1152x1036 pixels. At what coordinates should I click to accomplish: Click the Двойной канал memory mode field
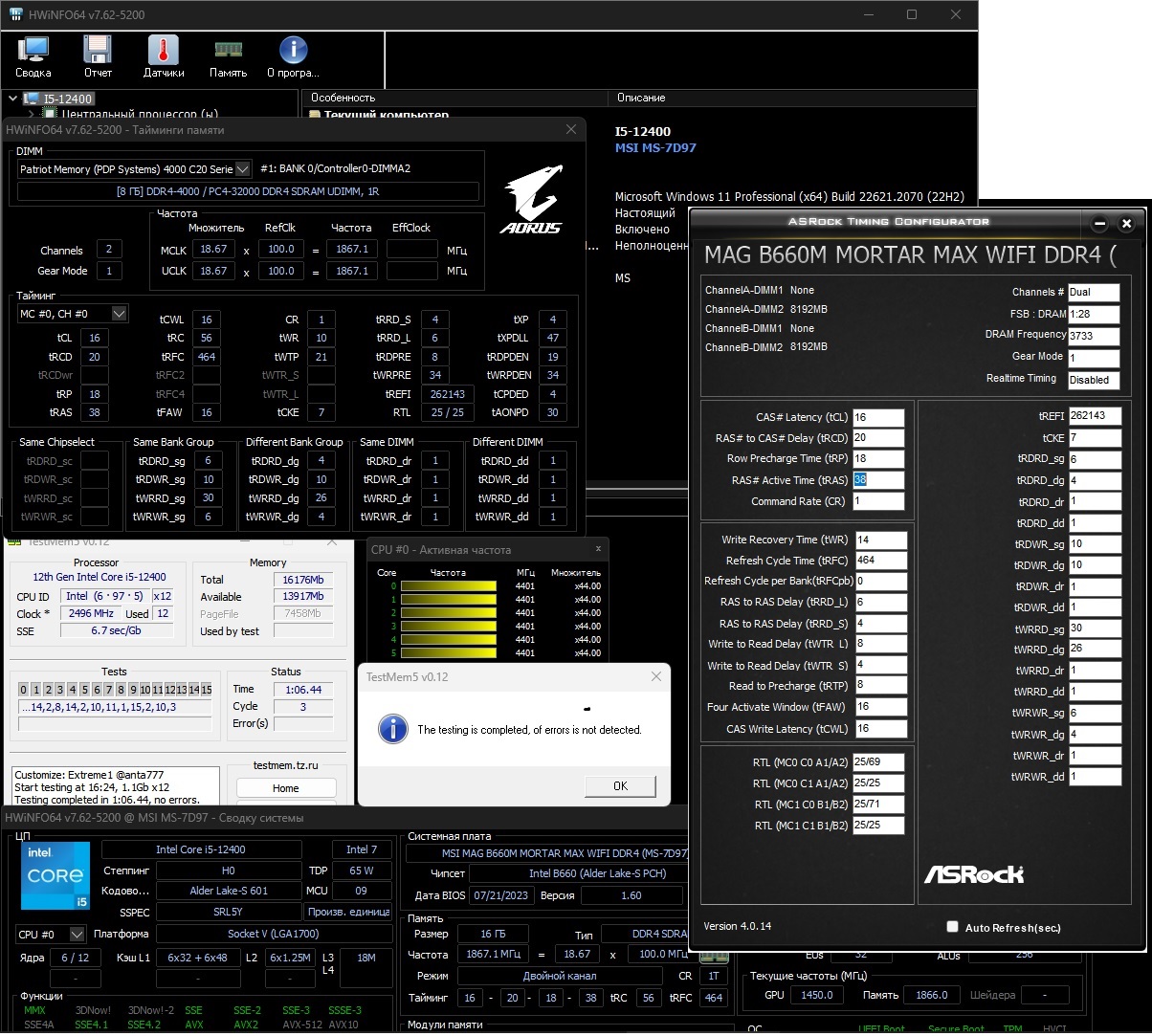pyautogui.click(x=560, y=976)
